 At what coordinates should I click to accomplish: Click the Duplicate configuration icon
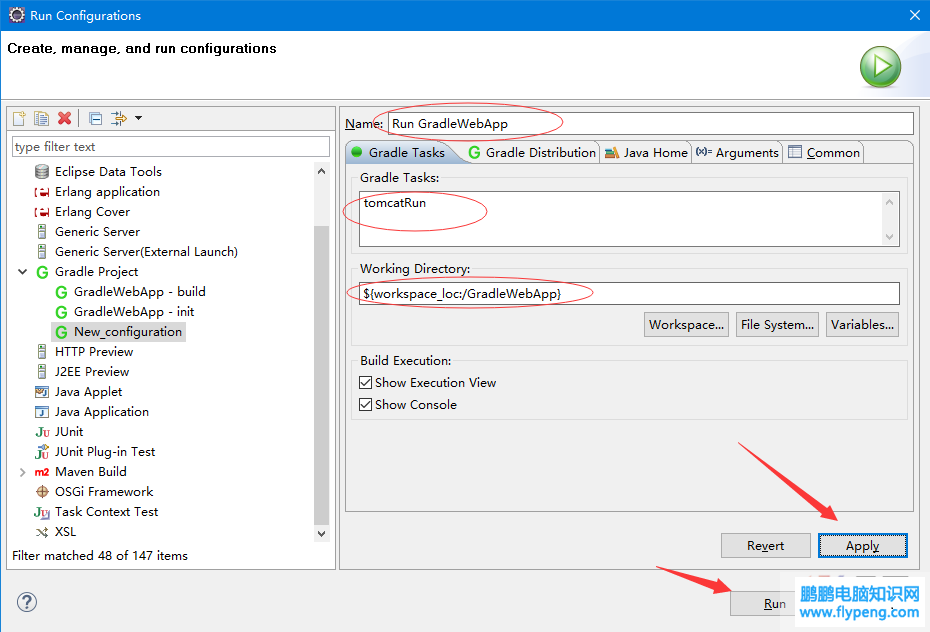pyautogui.click(x=42, y=119)
